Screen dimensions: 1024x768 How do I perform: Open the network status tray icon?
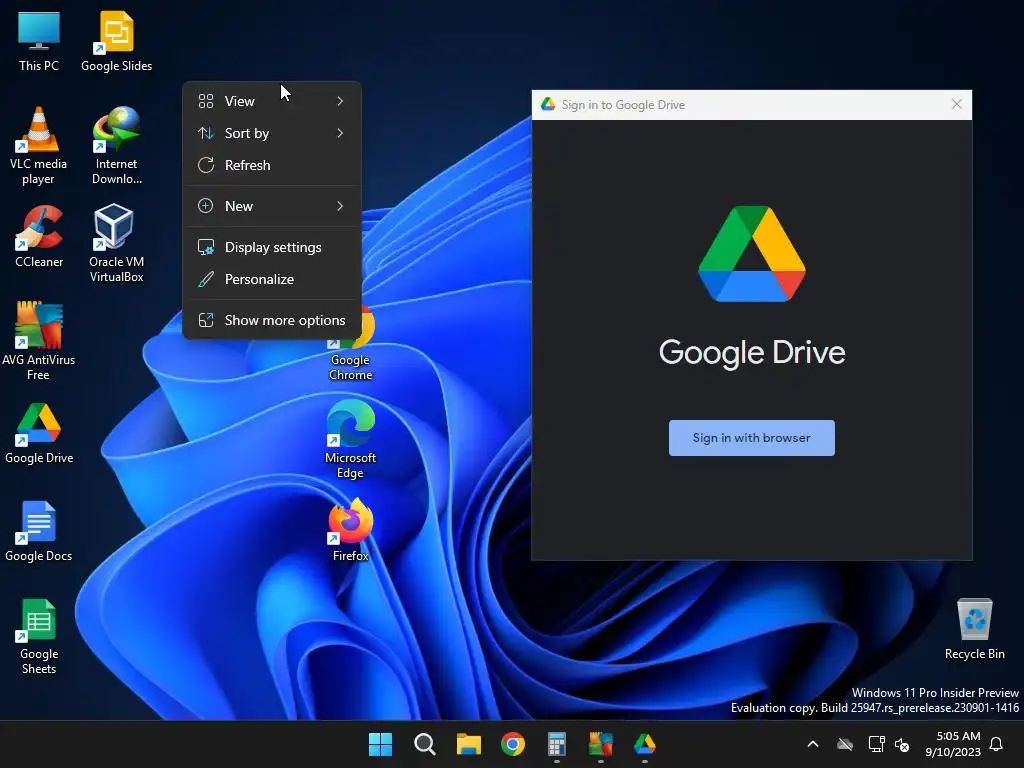[x=876, y=744]
